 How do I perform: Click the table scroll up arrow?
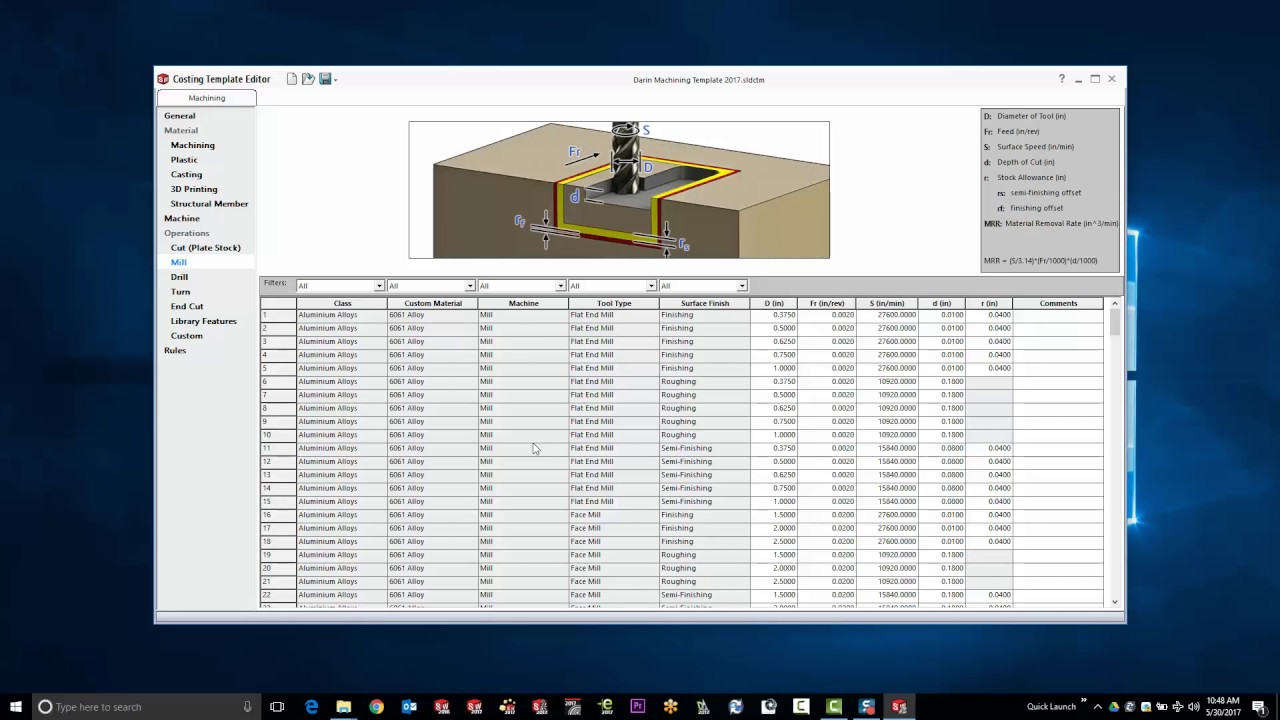coord(1114,303)
